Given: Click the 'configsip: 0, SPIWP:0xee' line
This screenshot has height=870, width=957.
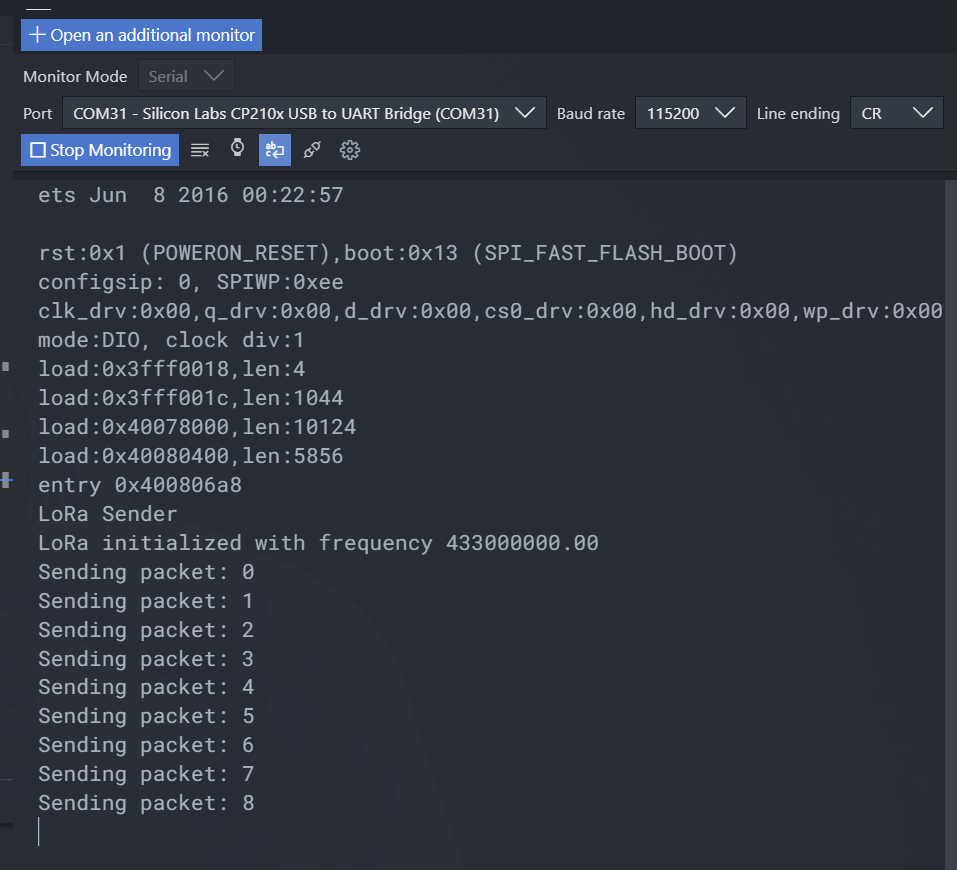Looking at the screenshot, I should [x=190, y=282].
